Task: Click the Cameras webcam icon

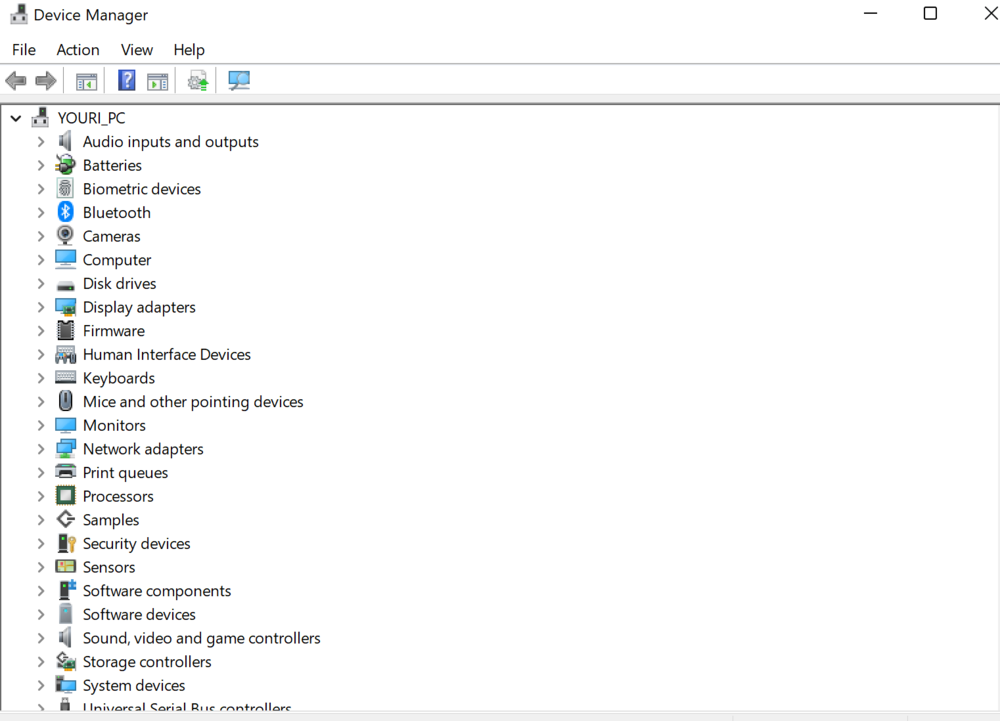Action: click(x=66, y=236)
